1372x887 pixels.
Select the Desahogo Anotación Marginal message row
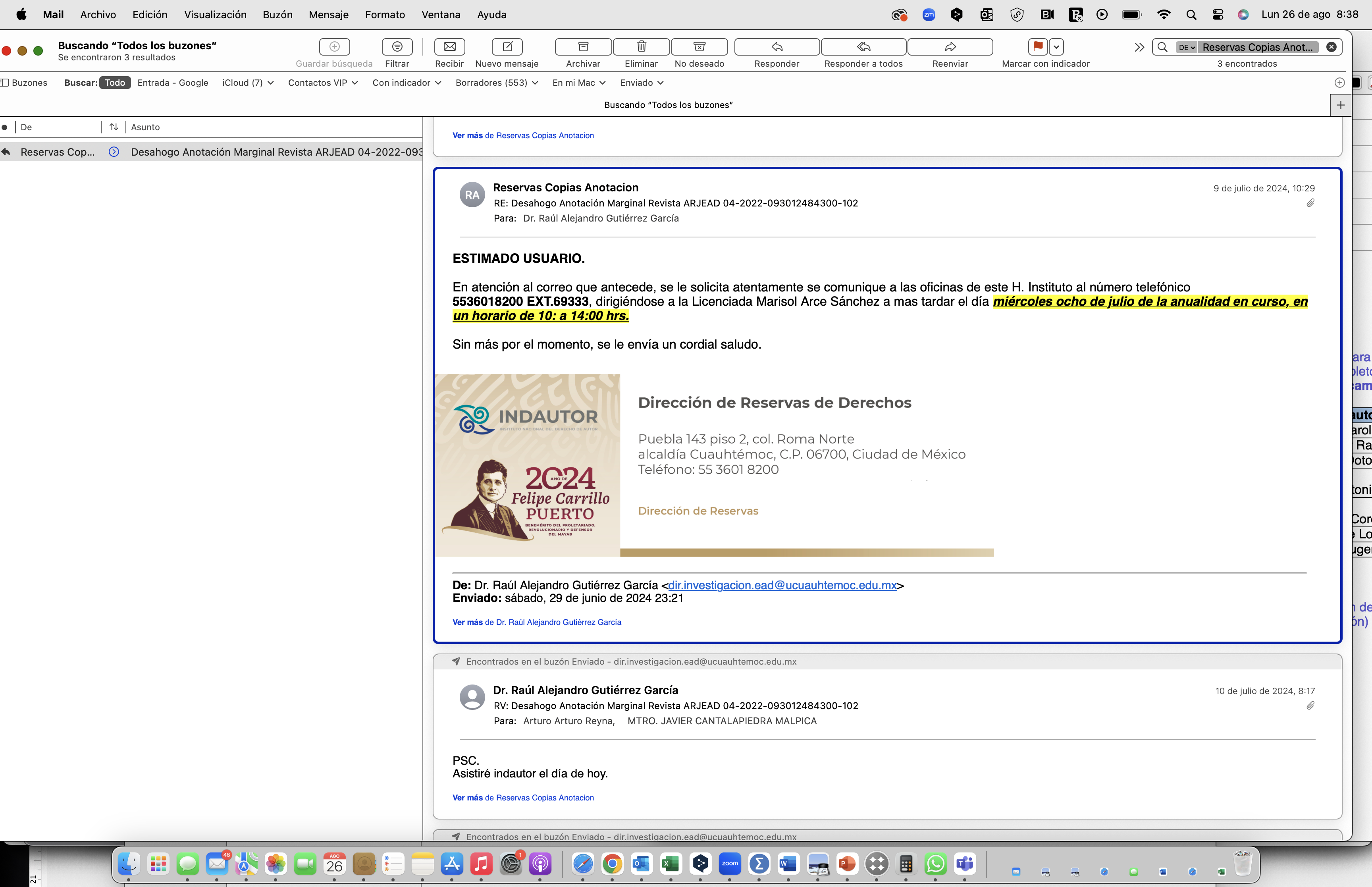[x=211, y=152]
